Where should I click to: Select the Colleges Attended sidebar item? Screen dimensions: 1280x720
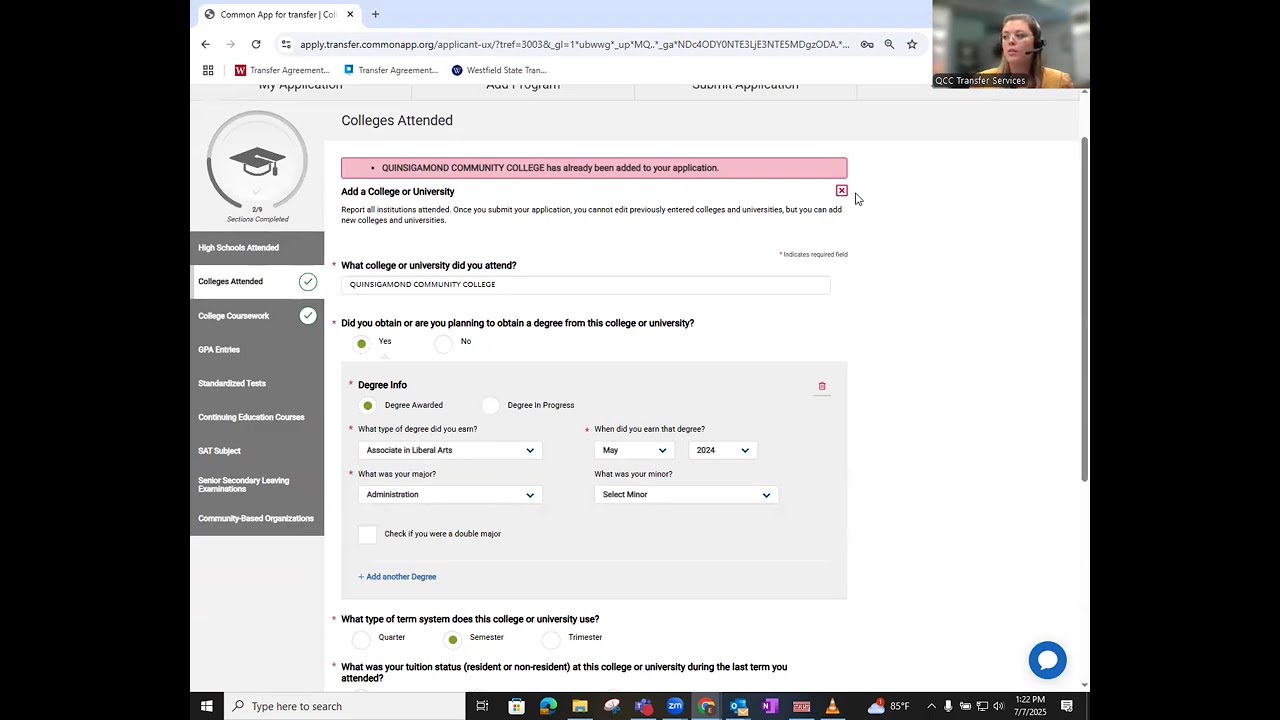257,282
